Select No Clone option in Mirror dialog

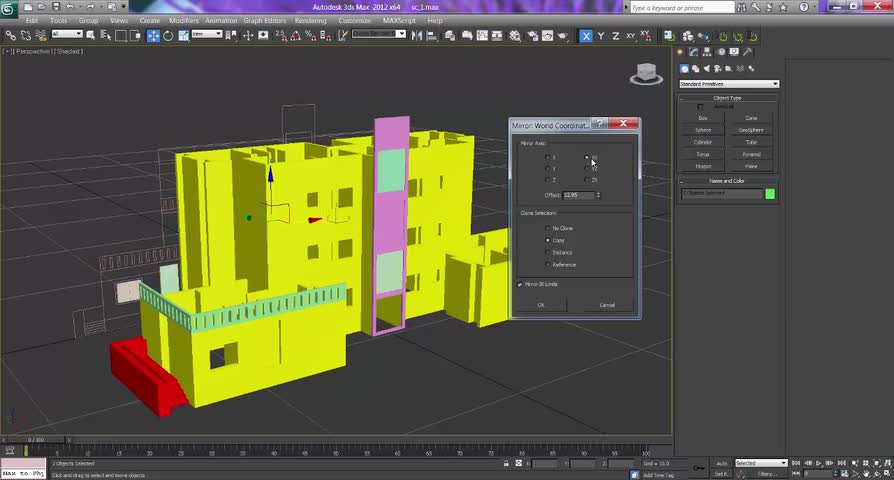click(x=548, y=229)
